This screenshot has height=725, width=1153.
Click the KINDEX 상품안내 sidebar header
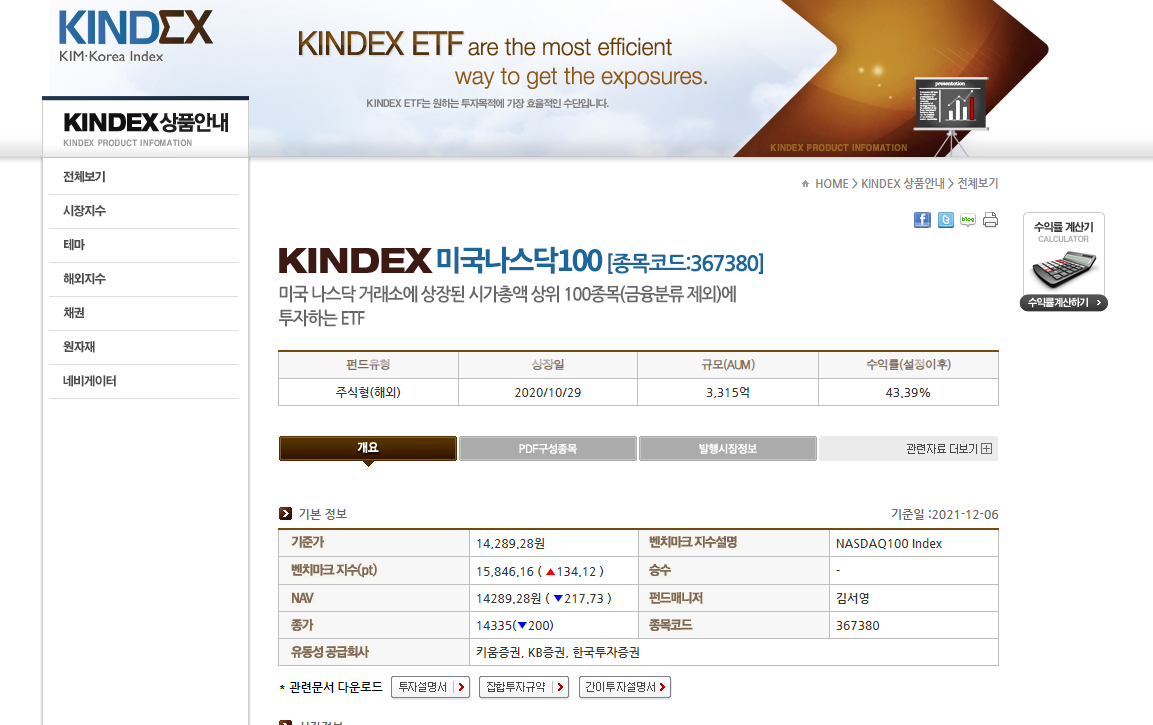146,128
